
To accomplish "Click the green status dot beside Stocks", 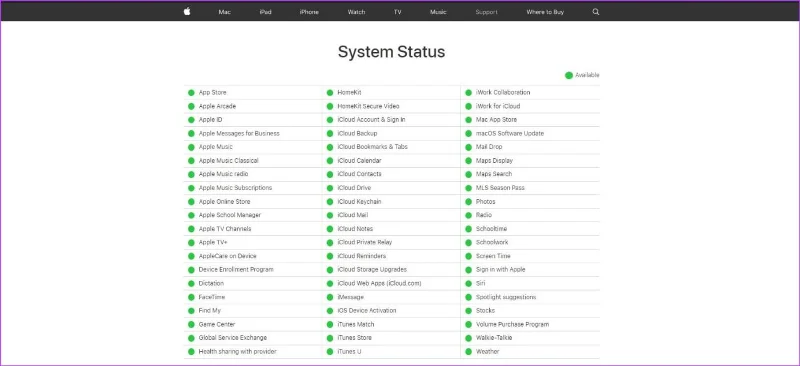I will pos(468,310).
